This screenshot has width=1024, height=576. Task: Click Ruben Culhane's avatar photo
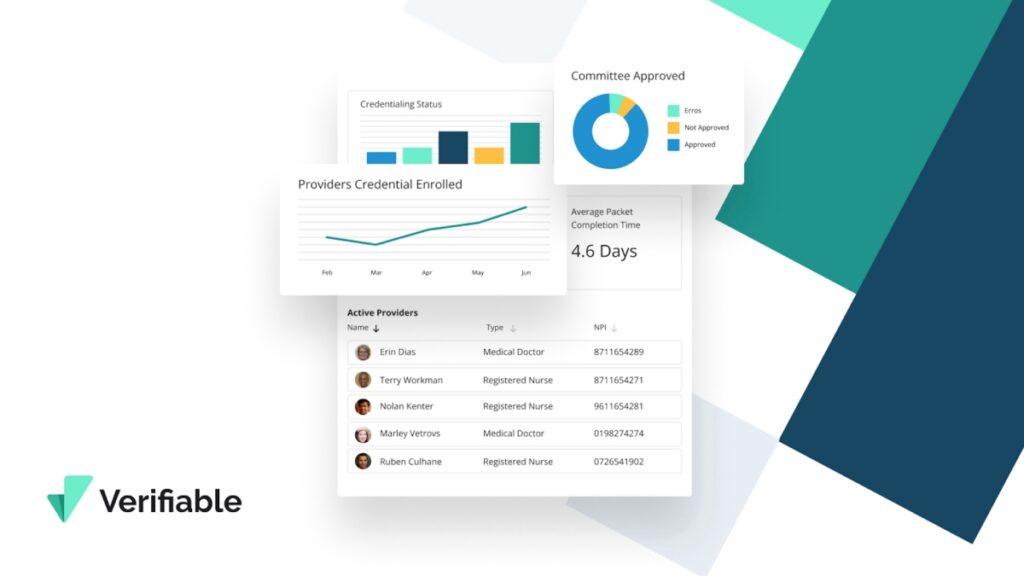363,461
